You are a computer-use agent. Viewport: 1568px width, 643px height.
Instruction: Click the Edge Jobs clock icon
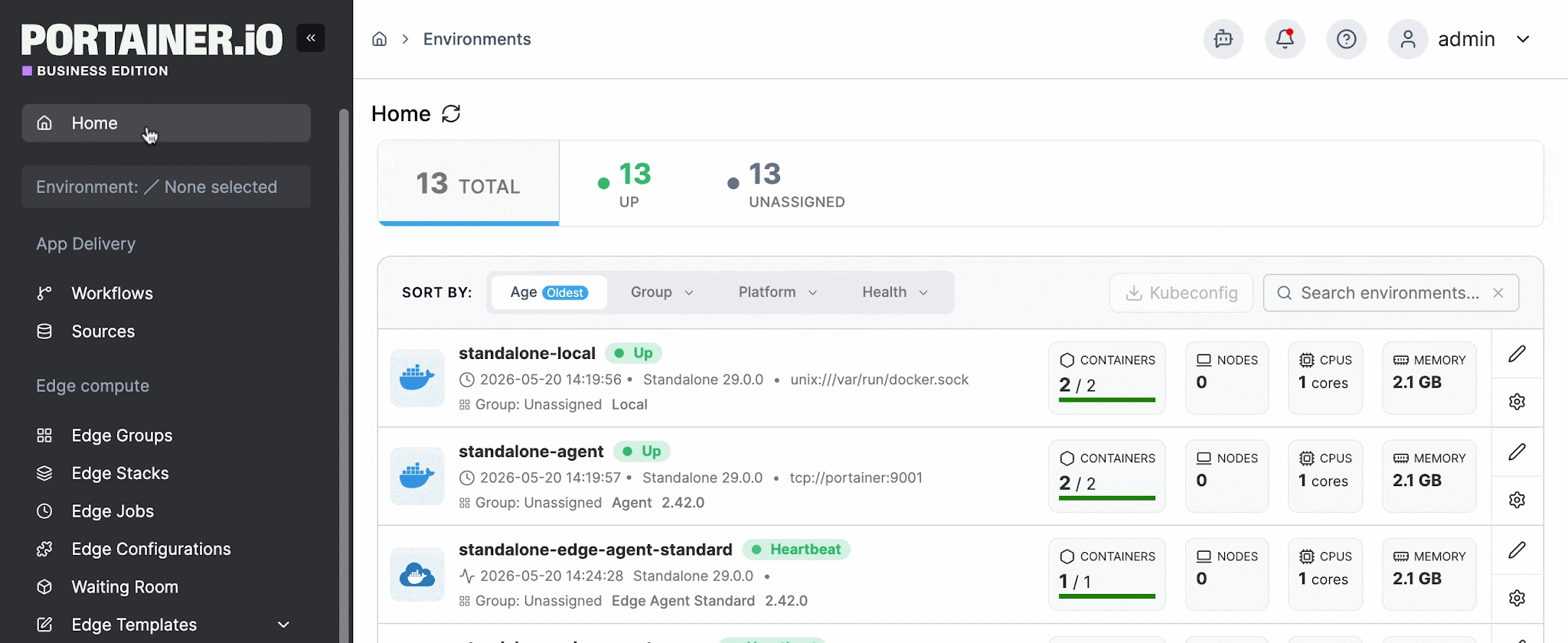(44, 511)
